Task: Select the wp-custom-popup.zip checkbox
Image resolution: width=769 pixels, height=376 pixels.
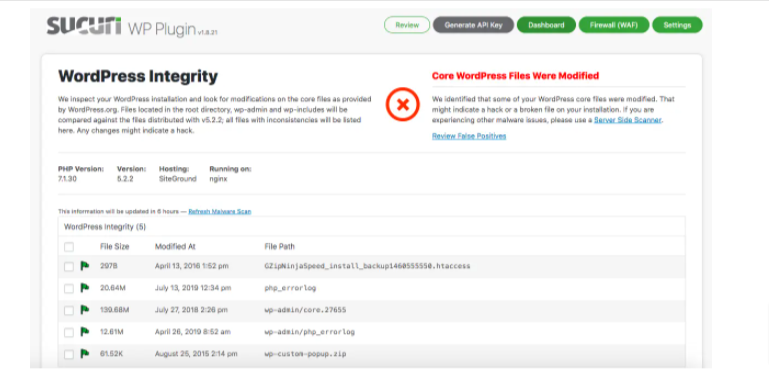Action: point(69,354)
